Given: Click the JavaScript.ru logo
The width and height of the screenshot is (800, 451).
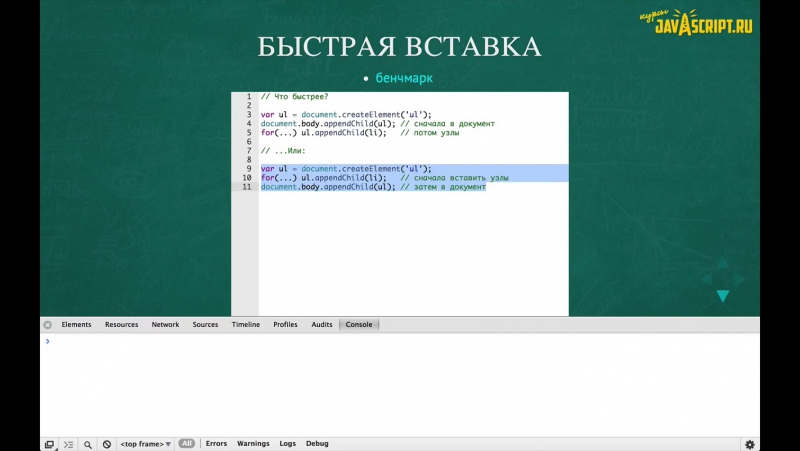Looking at the screenshot, I should pyautogui.click(x=696, y=23).
